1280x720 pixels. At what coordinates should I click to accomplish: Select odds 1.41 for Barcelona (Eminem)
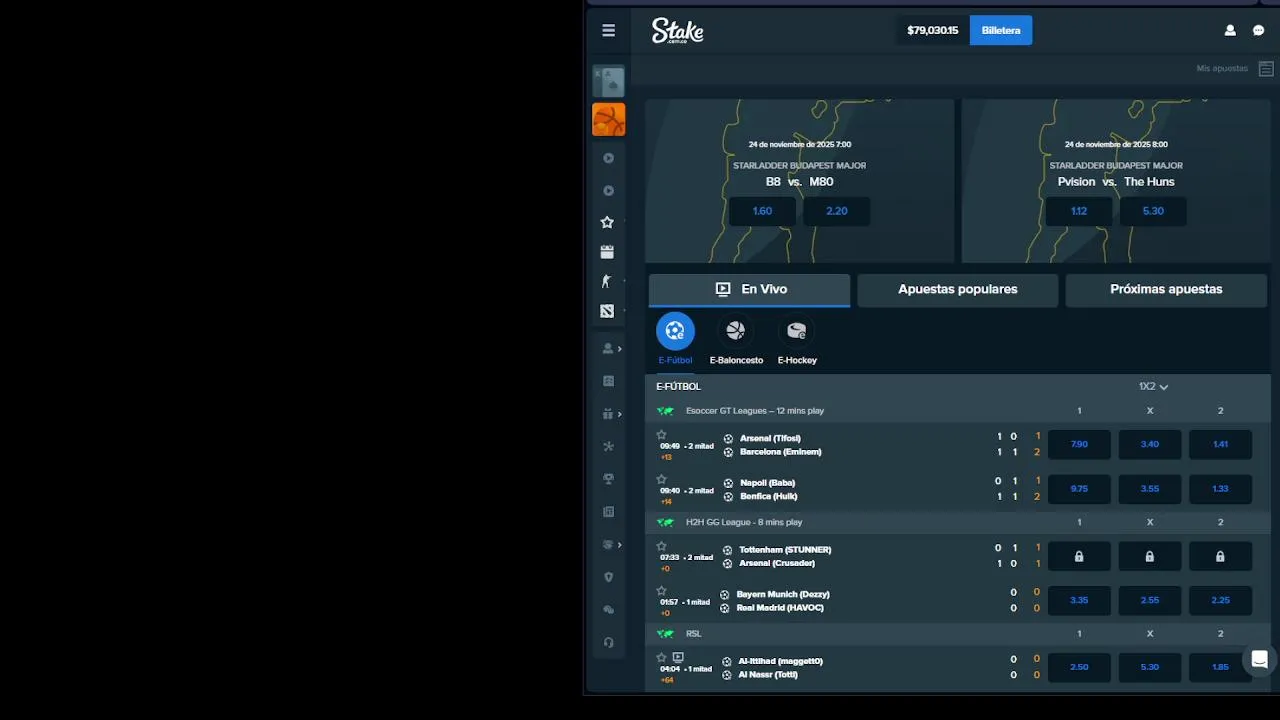1220,444
